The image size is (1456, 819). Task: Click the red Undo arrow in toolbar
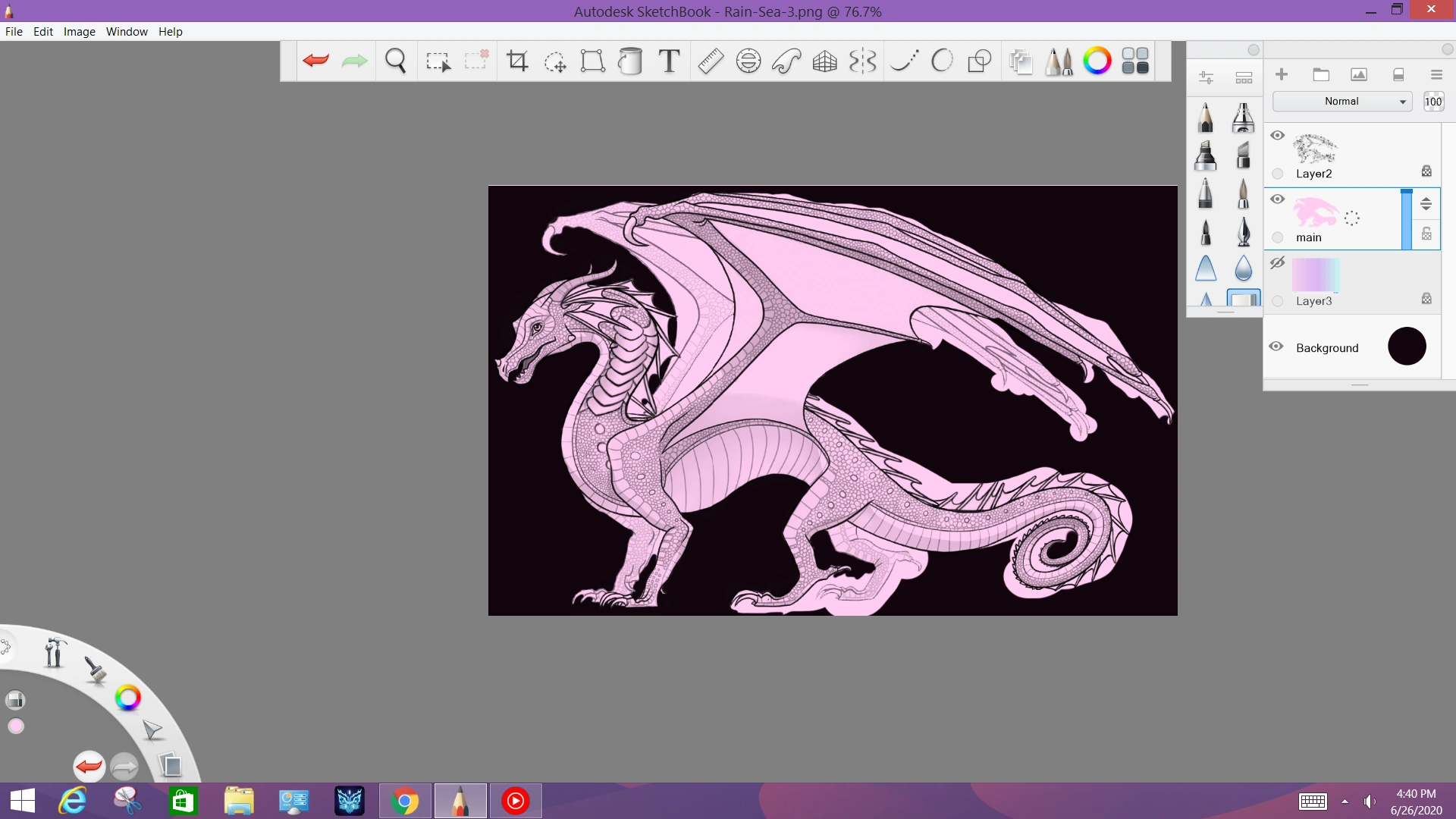(x=315, y=61)
